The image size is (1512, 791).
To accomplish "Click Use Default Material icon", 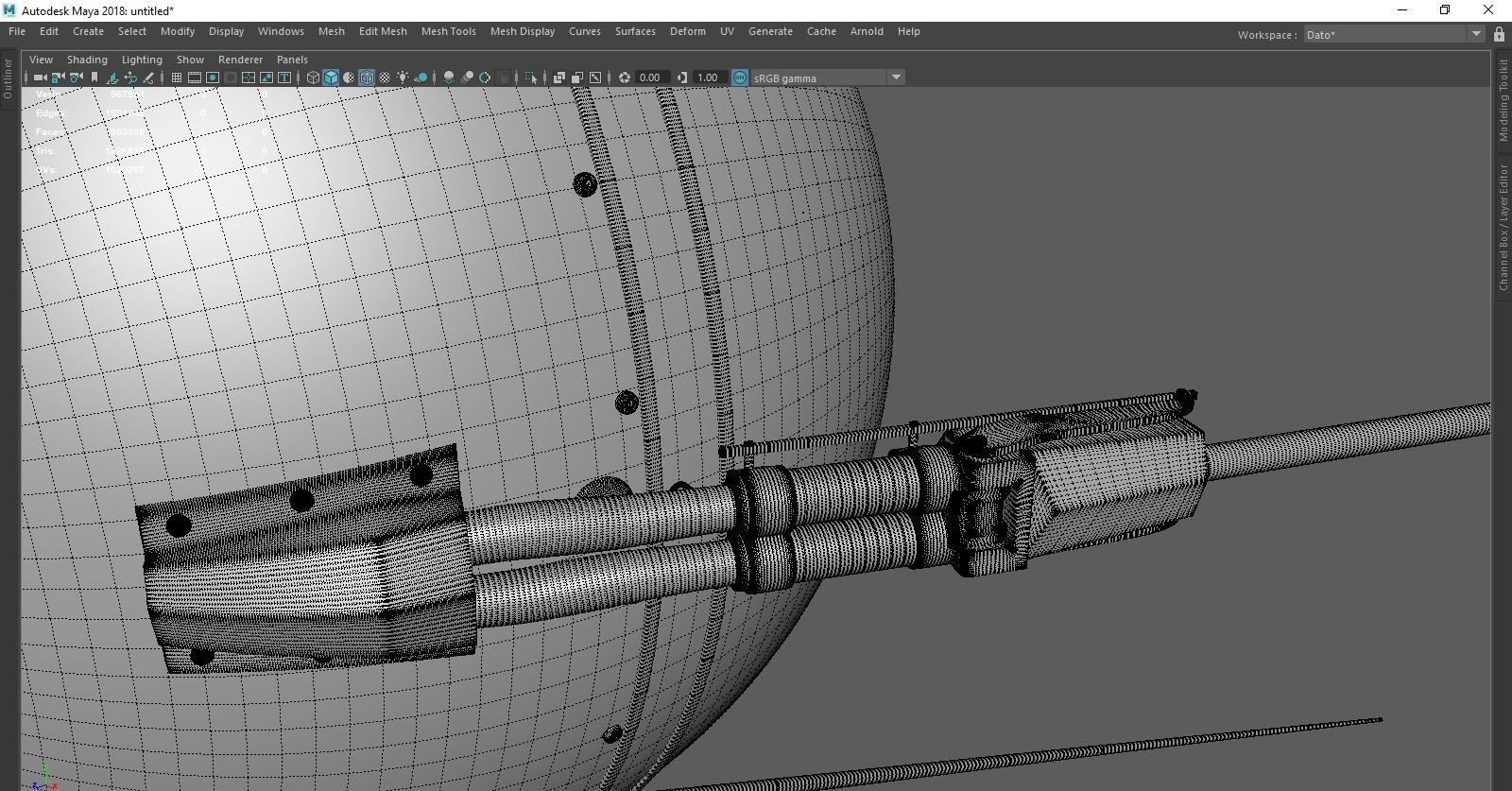I will 349,77.
